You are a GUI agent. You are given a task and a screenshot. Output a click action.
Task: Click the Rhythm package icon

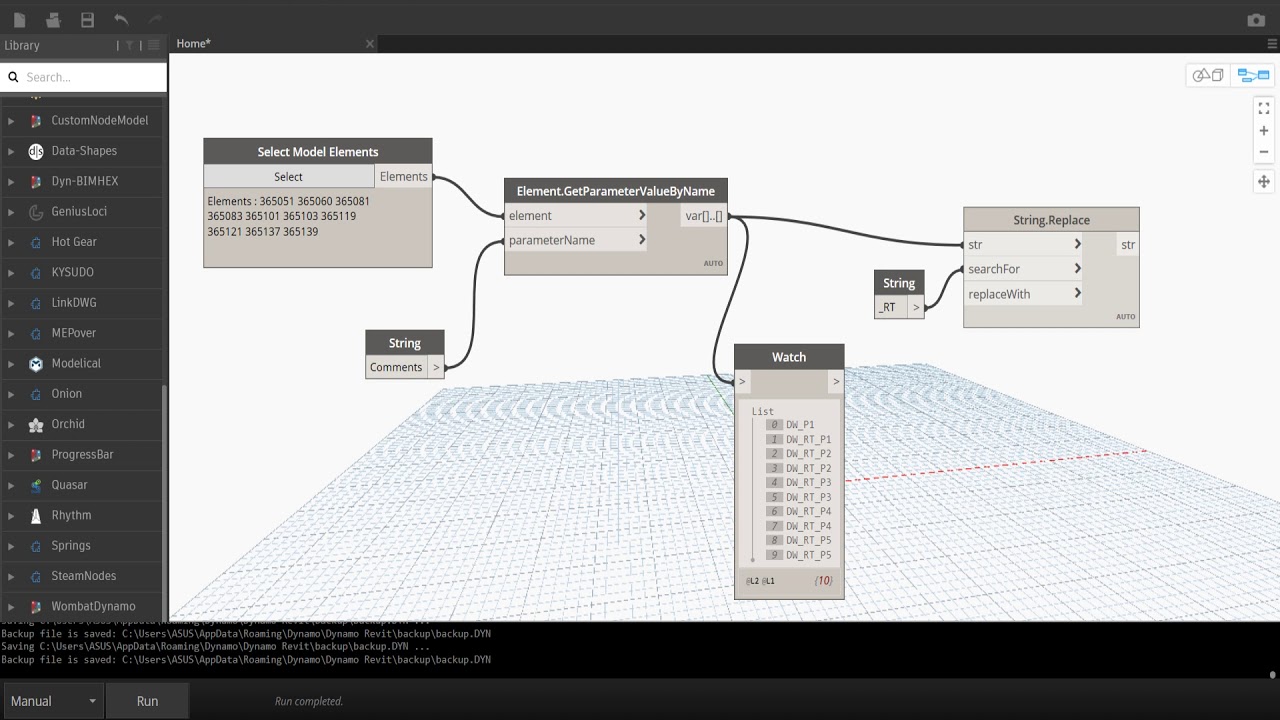pyautogui.click(x=36, y=516)
